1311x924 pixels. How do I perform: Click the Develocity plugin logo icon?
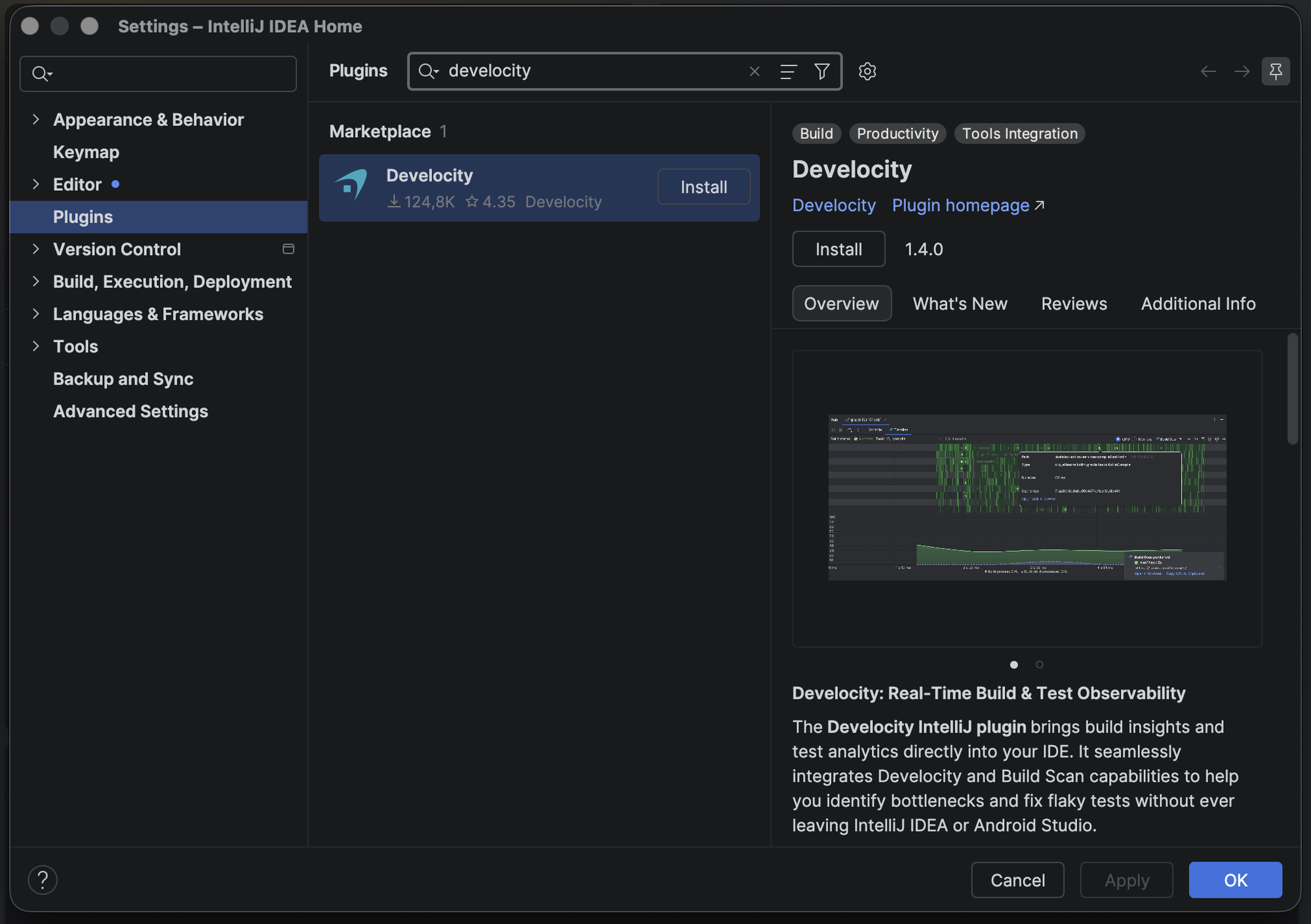click(352, 184)
